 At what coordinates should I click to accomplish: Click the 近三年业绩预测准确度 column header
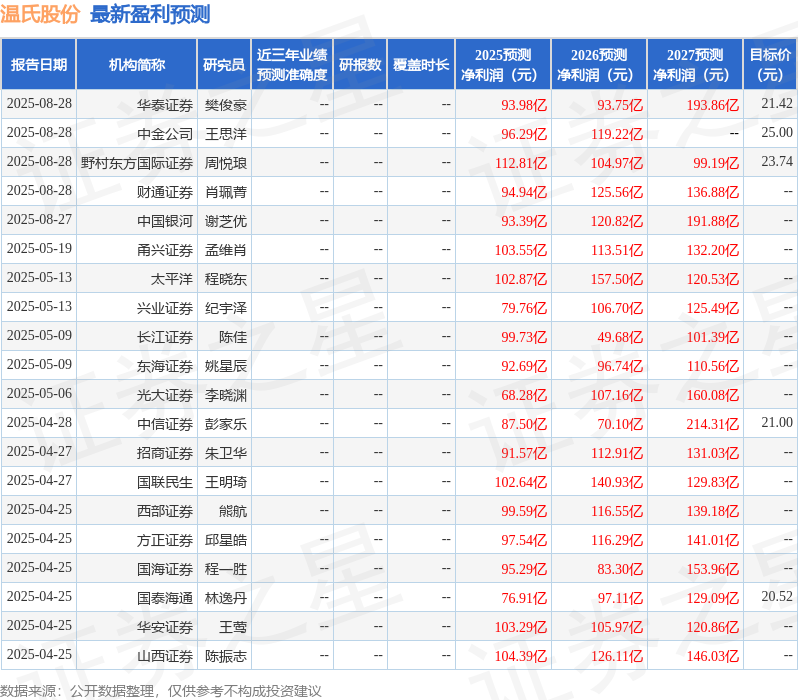click(x=292, y=65)
